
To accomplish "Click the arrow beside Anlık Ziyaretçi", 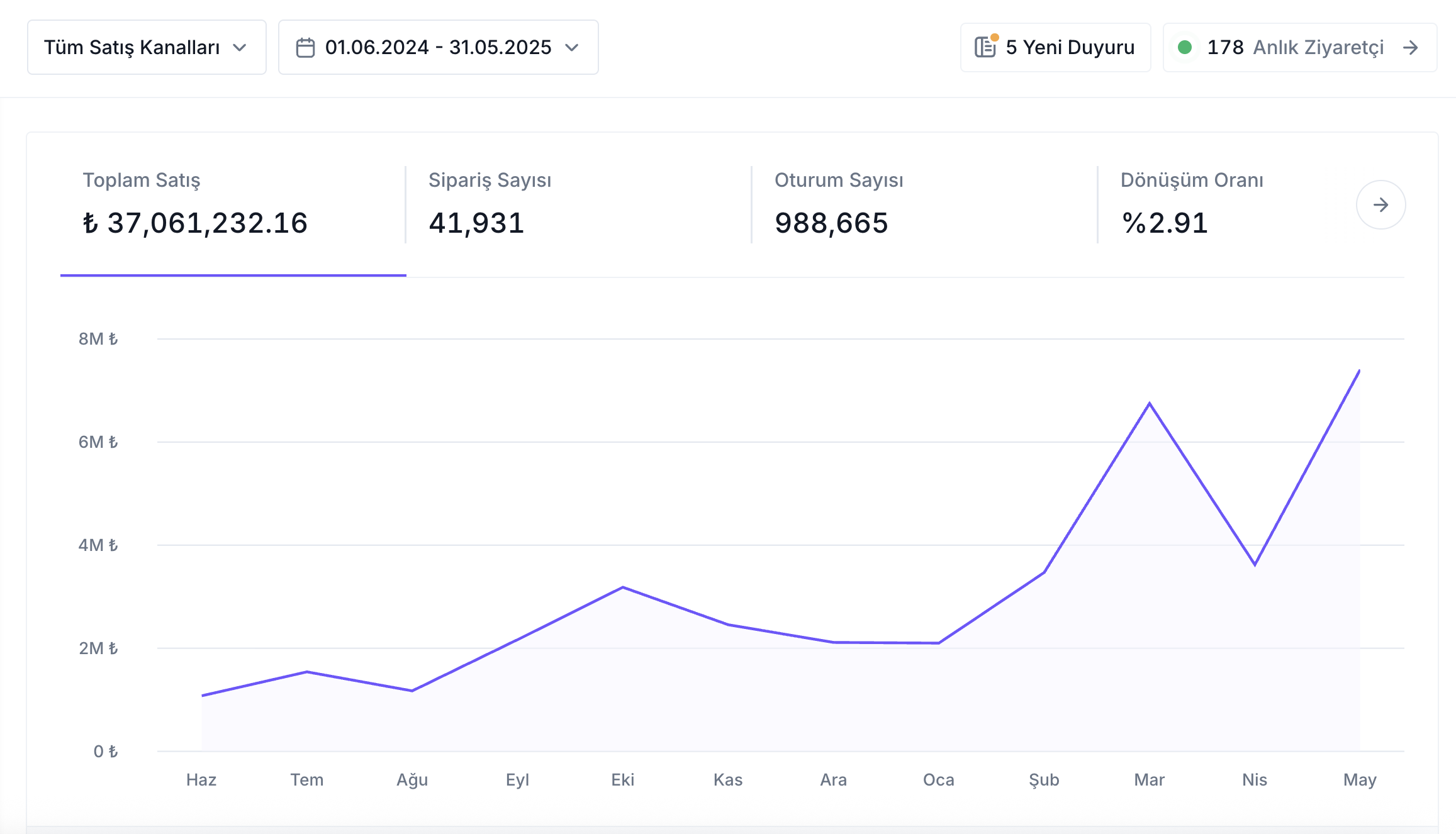I will pyautogui.click(x=1411, y=47).
